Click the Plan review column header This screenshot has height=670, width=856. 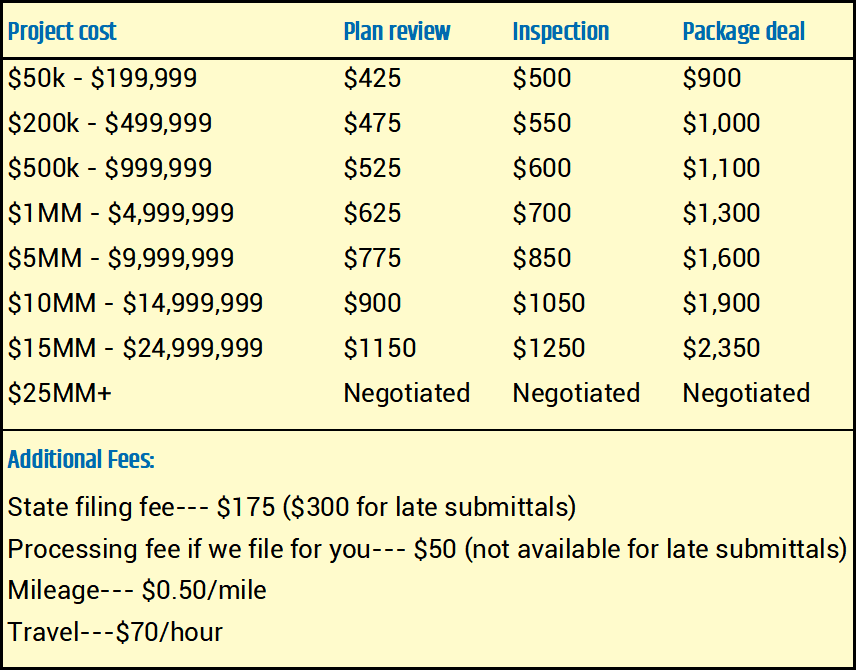pyautogui.click(x=397, y=31)
